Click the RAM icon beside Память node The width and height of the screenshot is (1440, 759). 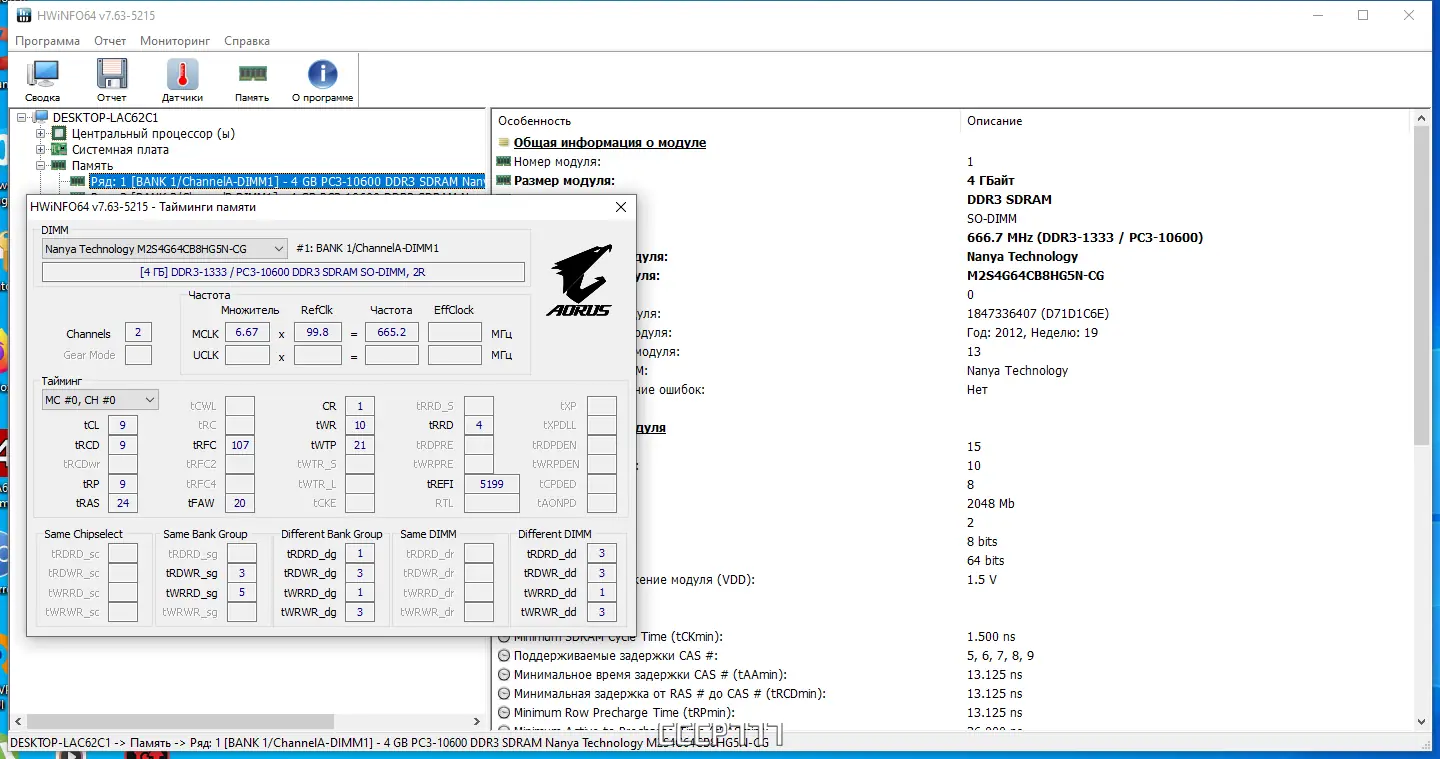tap(59, 166)
